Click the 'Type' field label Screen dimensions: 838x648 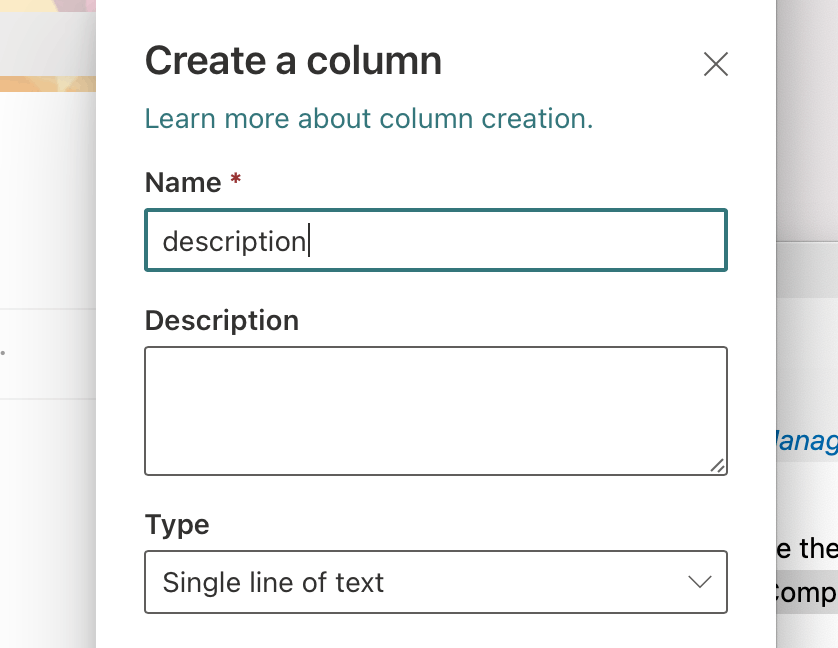[177, 525]
